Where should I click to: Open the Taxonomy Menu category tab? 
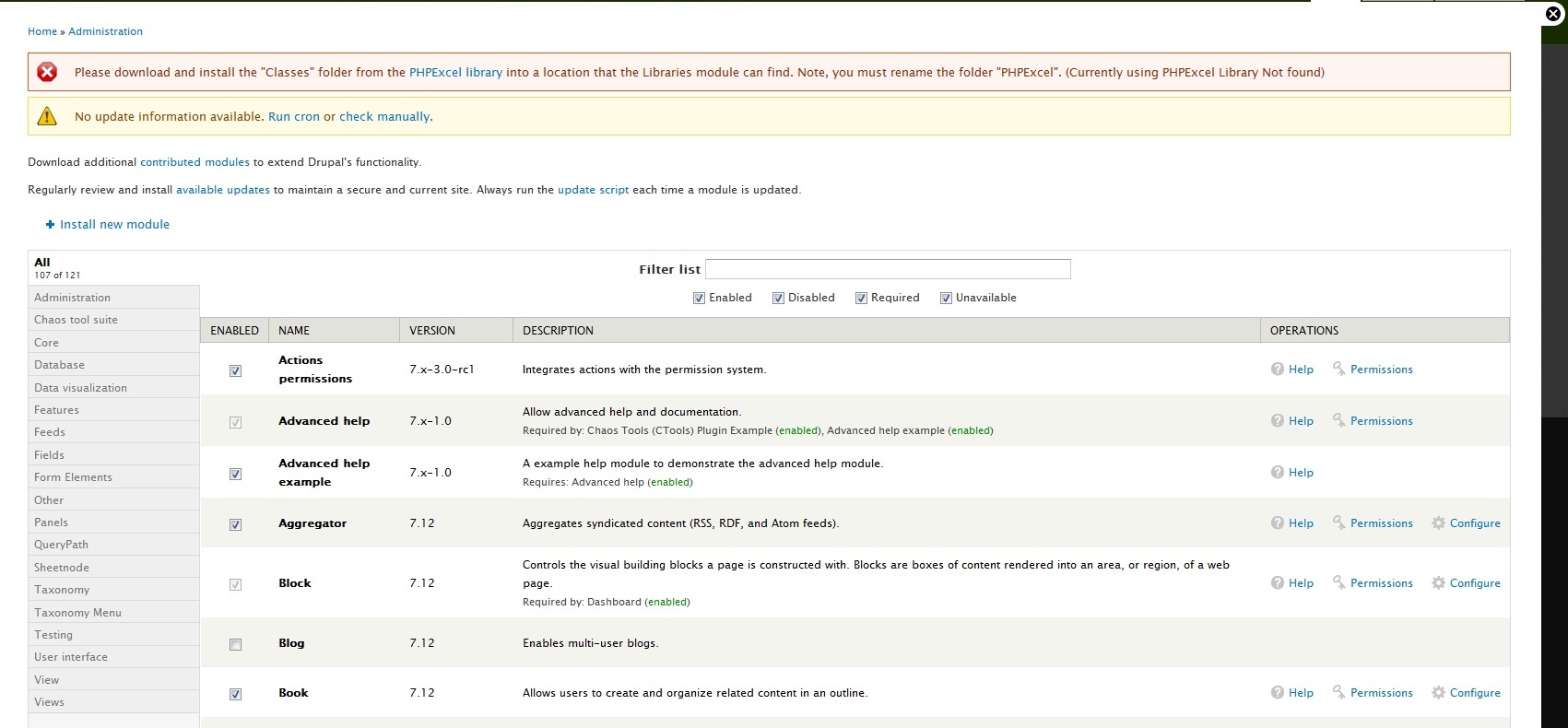[x=77, y=613]
